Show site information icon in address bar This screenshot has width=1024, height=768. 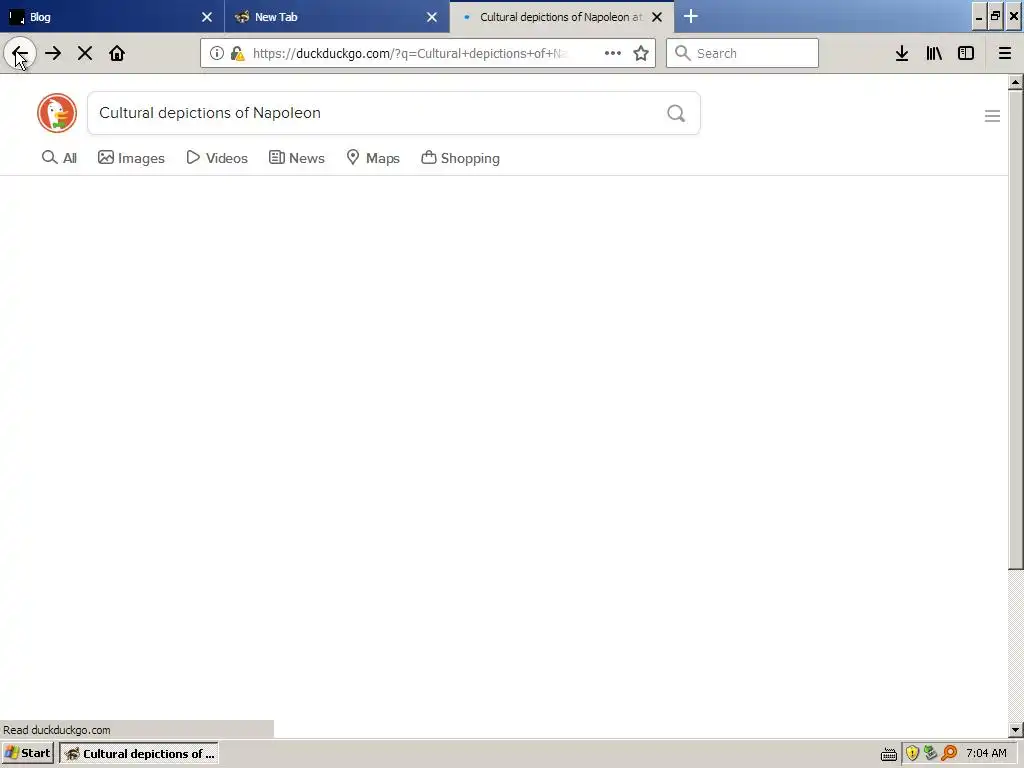(217, 54)
